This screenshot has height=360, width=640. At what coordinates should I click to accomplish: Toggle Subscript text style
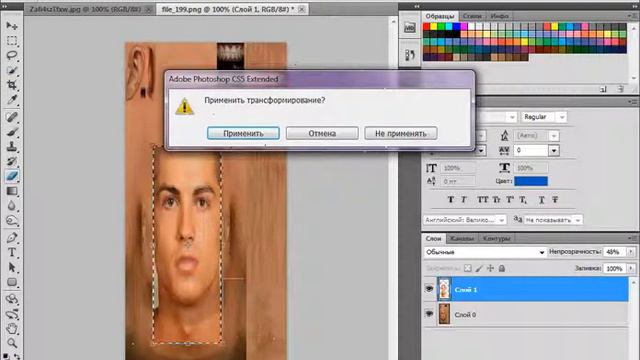pos(523,200)
